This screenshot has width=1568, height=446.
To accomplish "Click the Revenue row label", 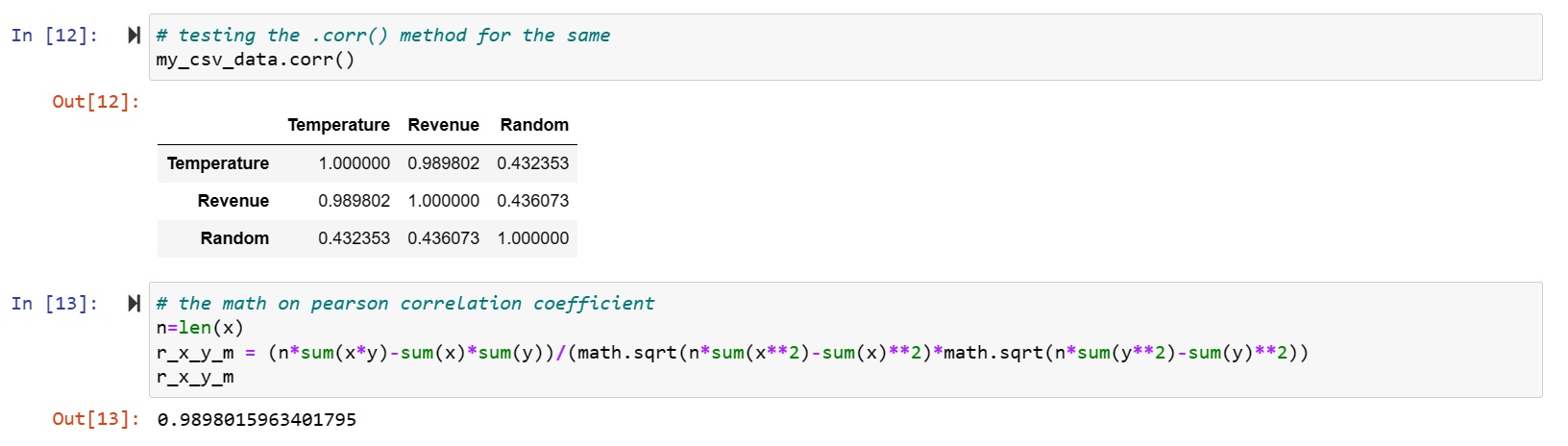I will coord(233,201).
